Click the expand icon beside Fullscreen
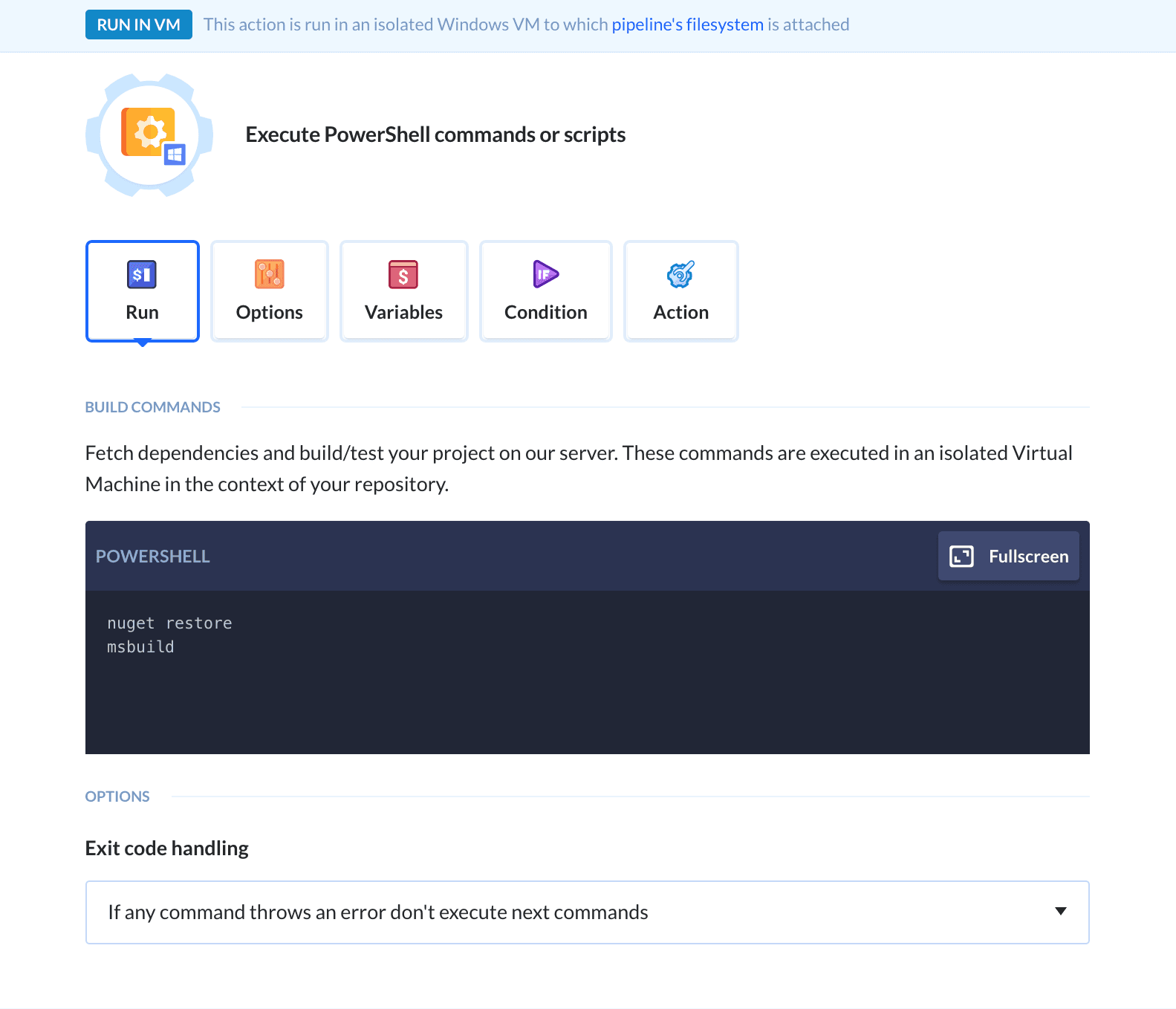The height and width of the screenshot is (1009, 1176). (x=961, y=557)
